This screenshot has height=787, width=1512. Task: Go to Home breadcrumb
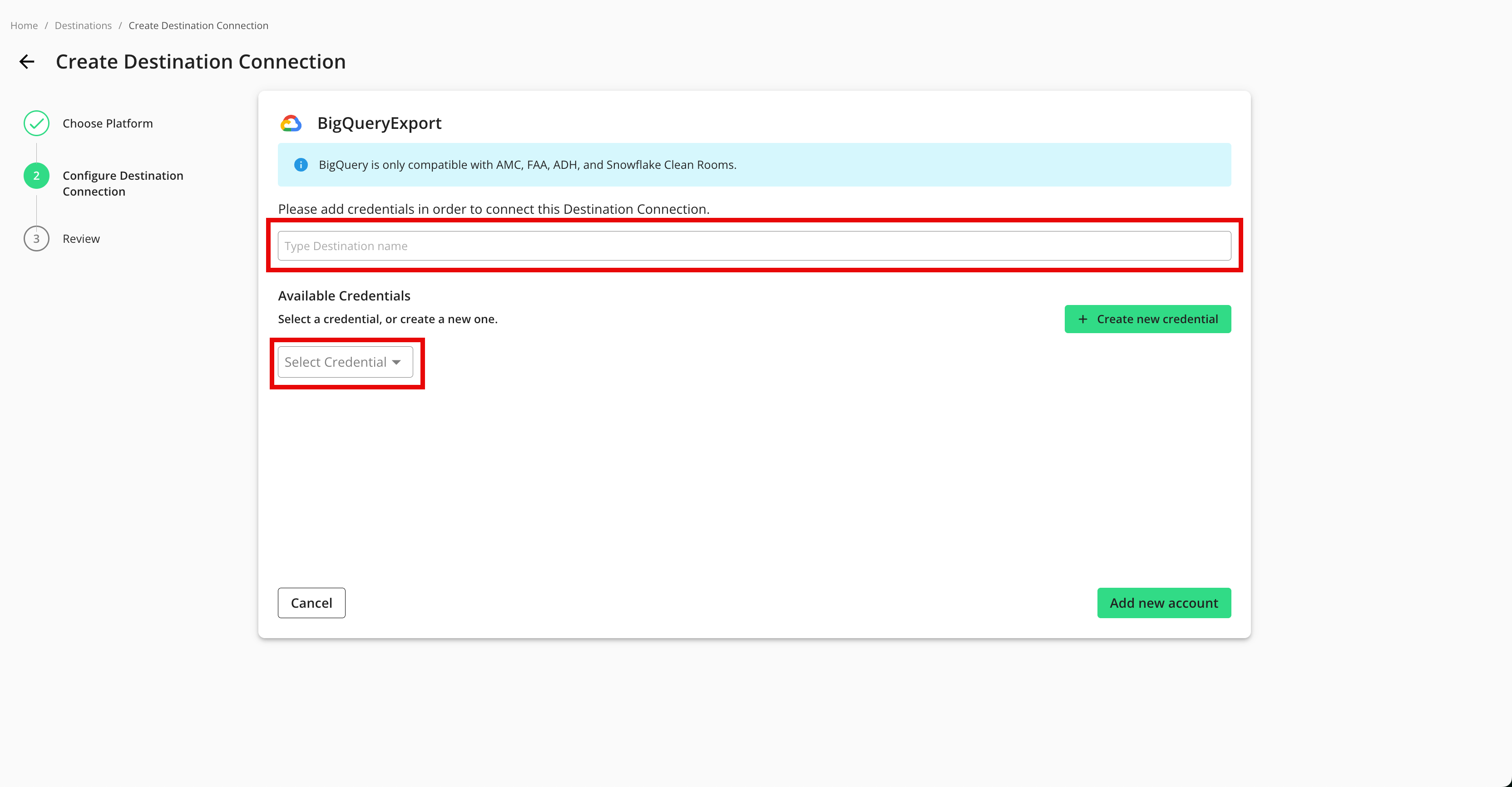(24, 26)
